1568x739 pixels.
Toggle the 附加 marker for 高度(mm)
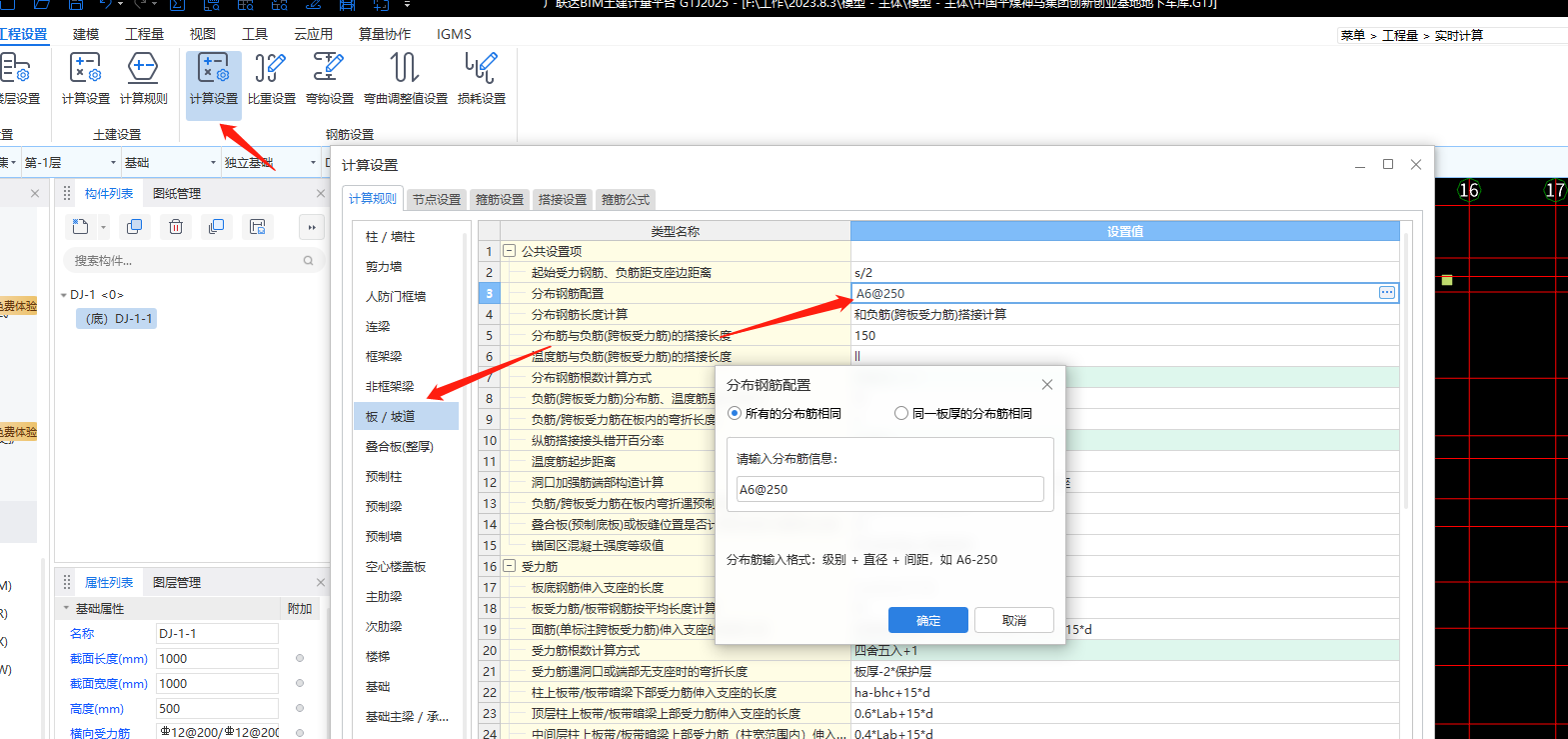pos(300,708)
